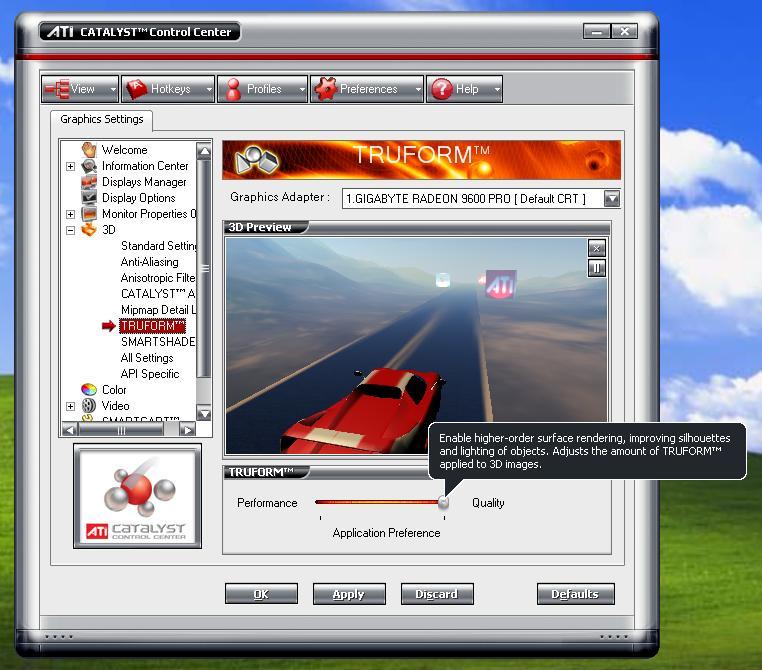
Task: Click the tree scroll left arrow
Action: [69, 429]
